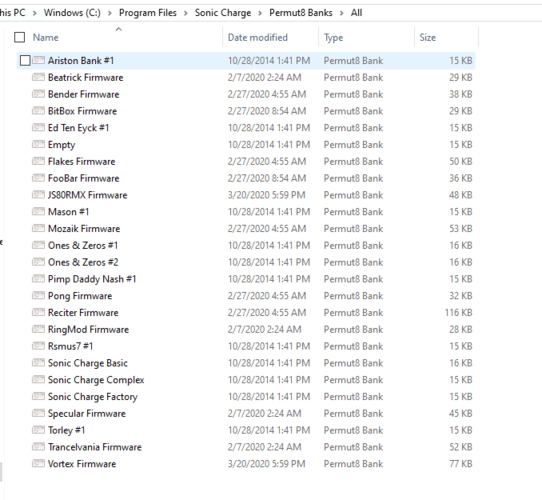Click Pong Firmware's 32 KB size cell
The height and width of the screenshot is (500, 542).
[460, 296]
